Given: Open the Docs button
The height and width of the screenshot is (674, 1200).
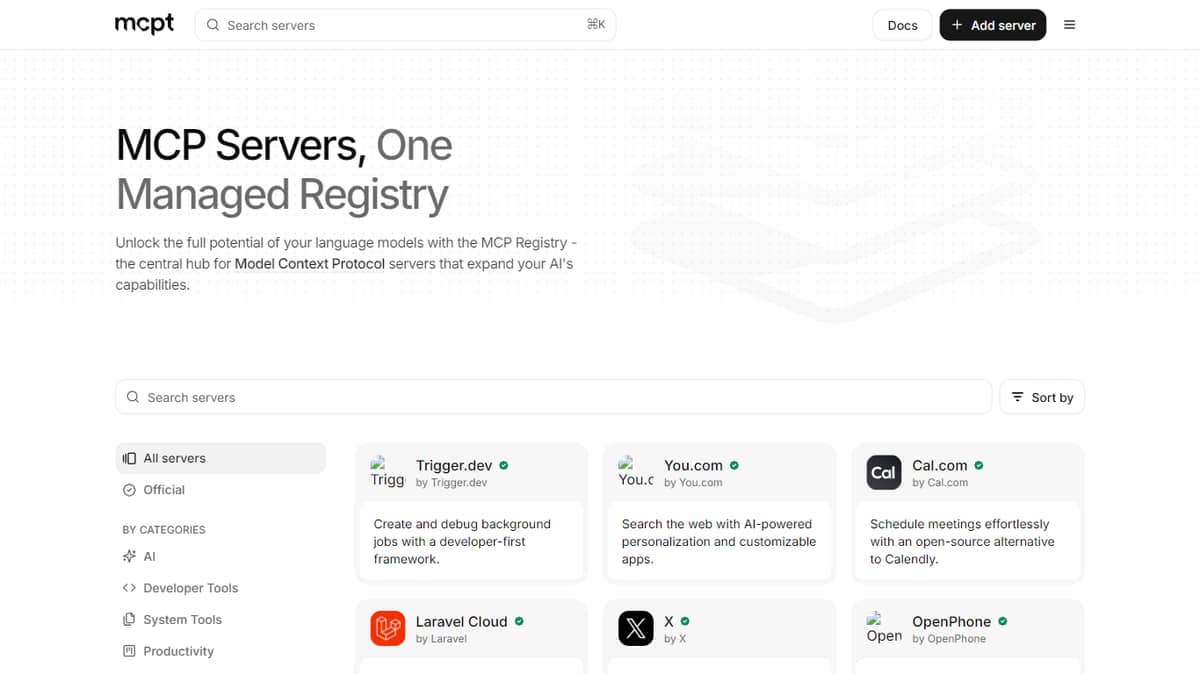Looking at the screenshot, I should pyautogui.click(x=902, y=25).
